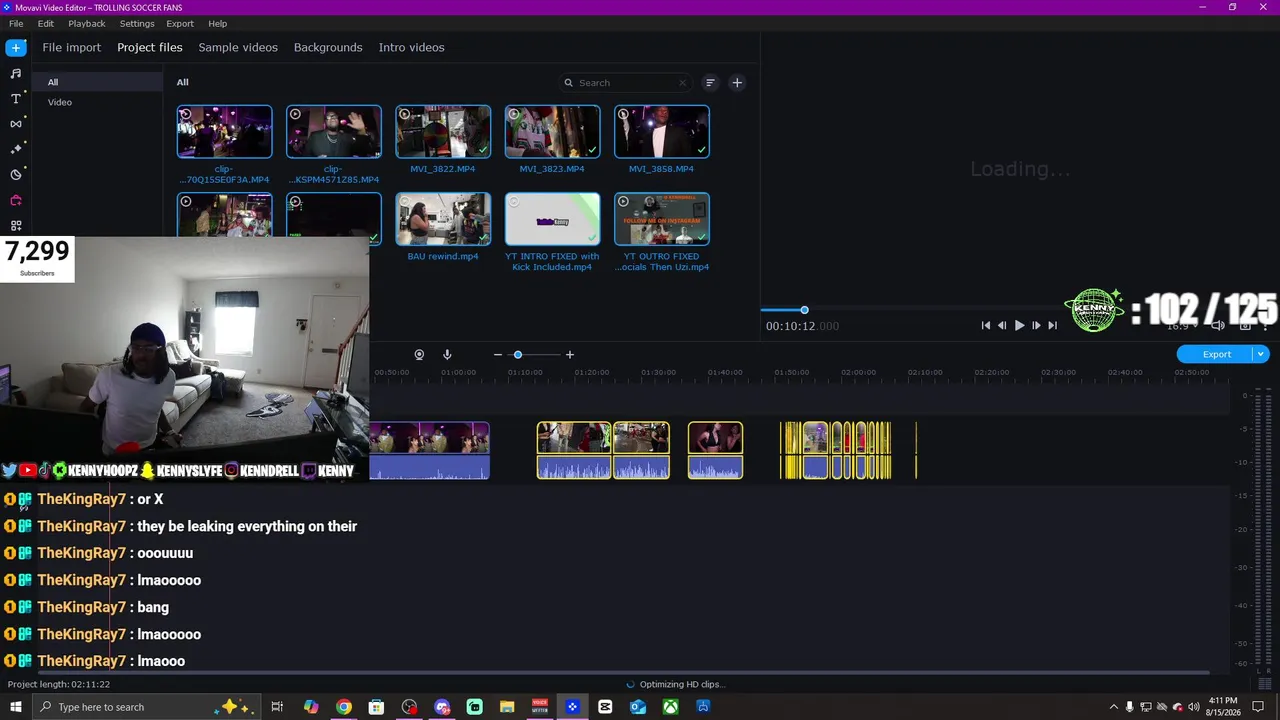This screenshot has width=1280, height=720.
Task: Open the File menu
Action: 16,23
